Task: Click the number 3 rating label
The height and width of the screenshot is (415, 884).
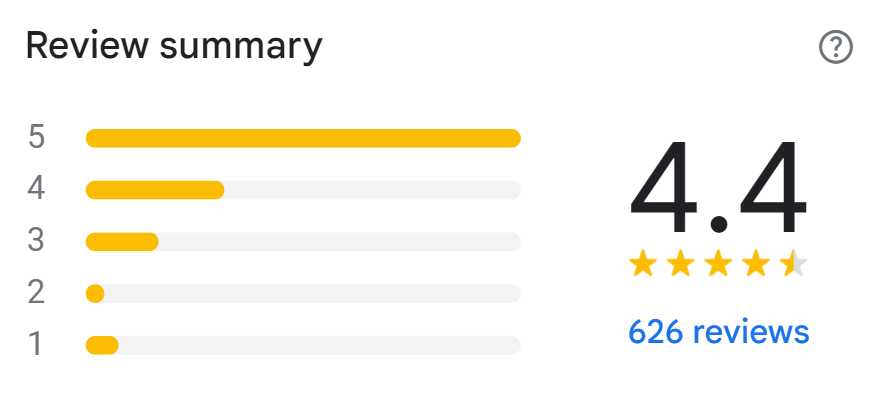Action: 37,242
